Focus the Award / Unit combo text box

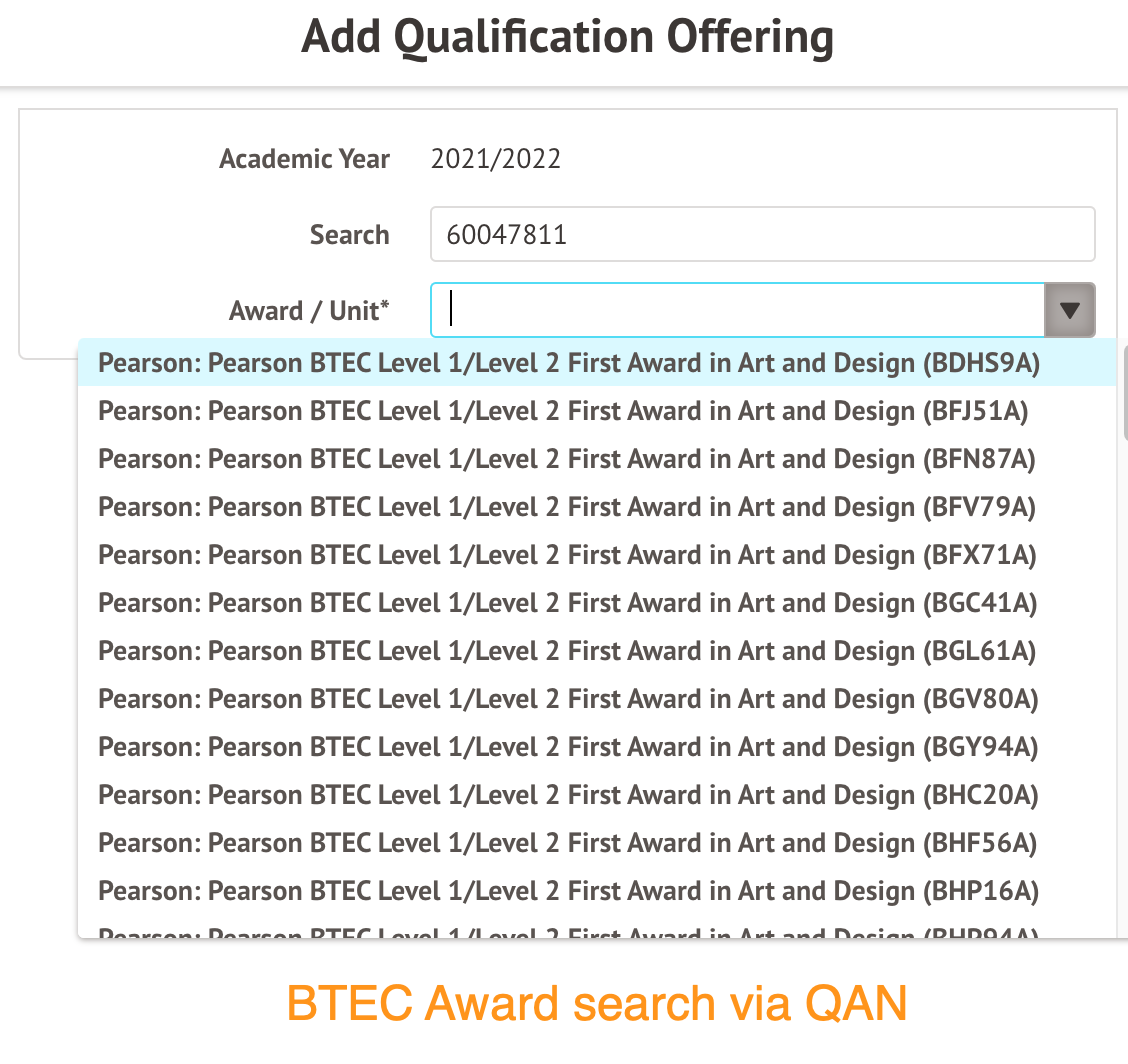tap(737, 310)
